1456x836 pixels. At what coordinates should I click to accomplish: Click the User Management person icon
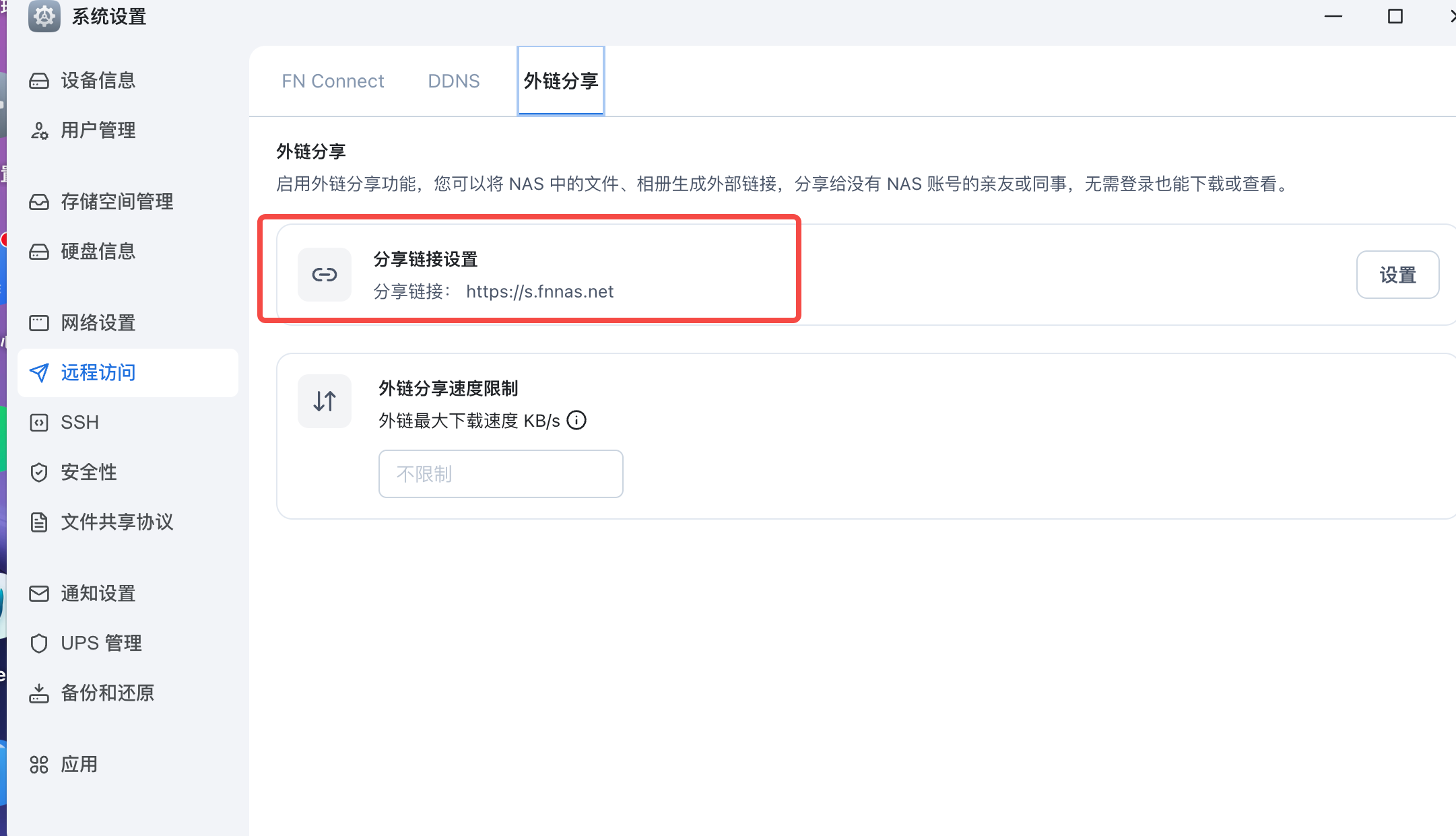click(x=39, y=131)
